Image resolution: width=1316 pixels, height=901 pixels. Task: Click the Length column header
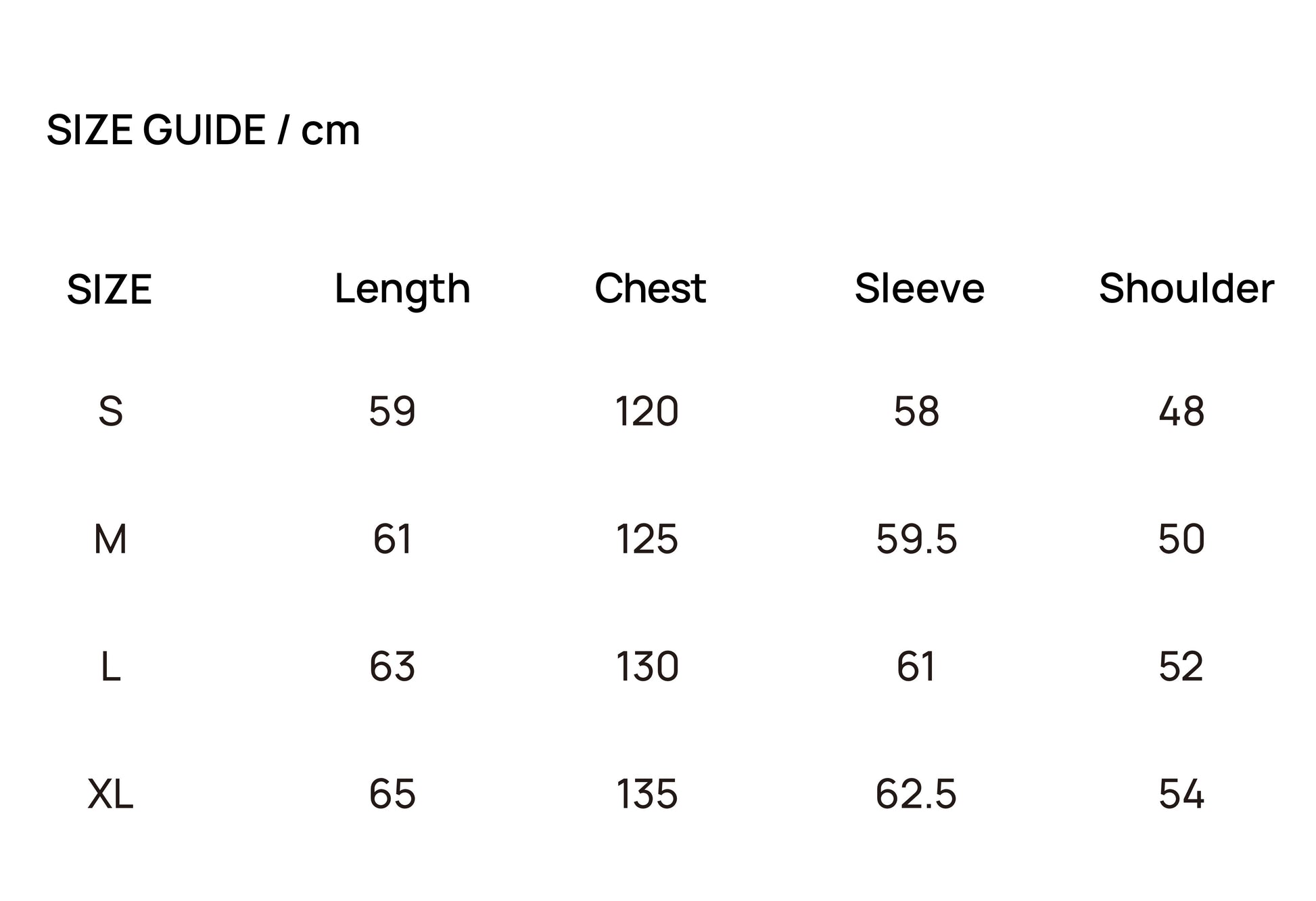click(x=402, y=290)
